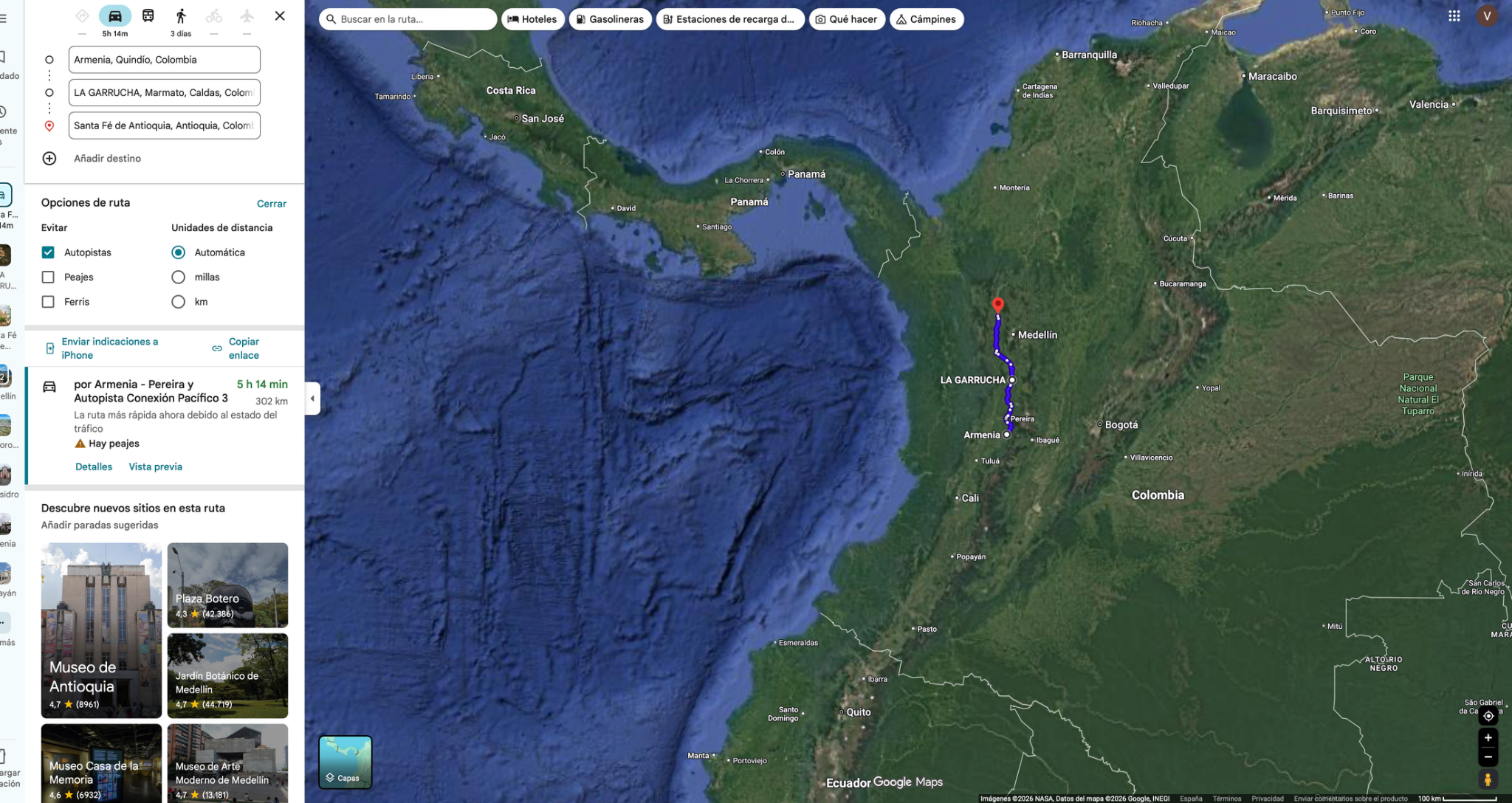
Task: Open Plaza Botero suggestion card
Action: point(227,585)
